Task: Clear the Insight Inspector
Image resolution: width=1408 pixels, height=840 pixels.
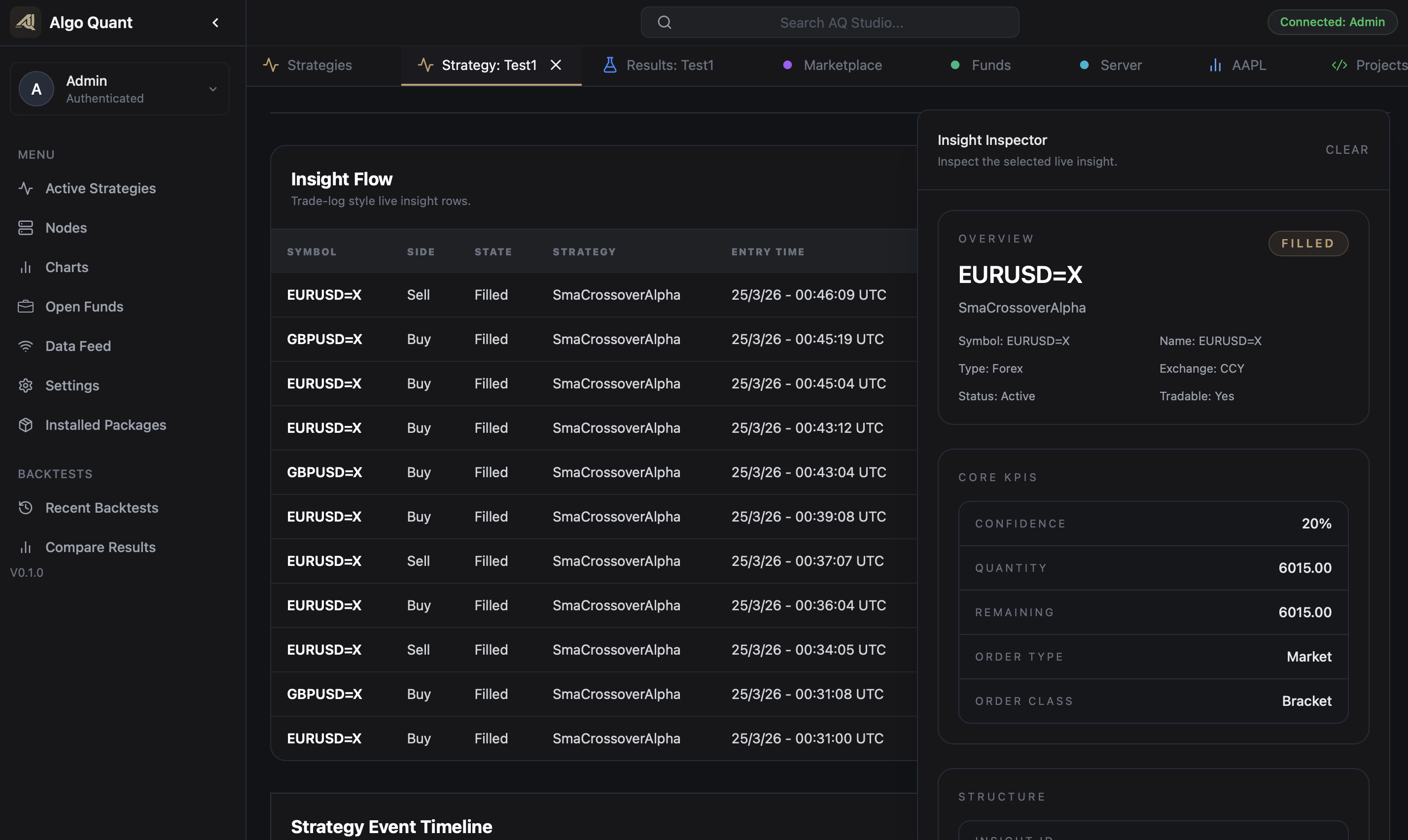Action: pos(1347,149)
